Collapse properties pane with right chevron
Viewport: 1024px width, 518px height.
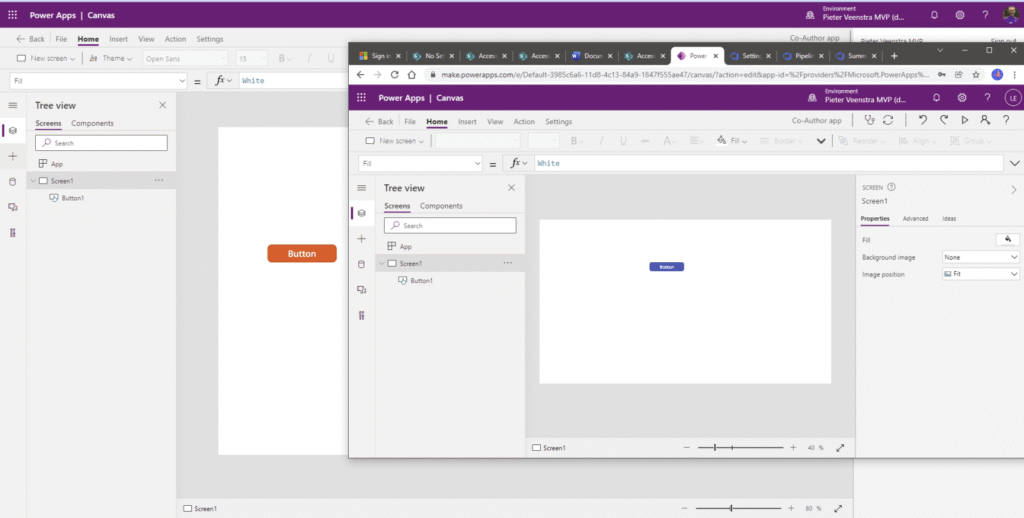[x=1014, y=189]
